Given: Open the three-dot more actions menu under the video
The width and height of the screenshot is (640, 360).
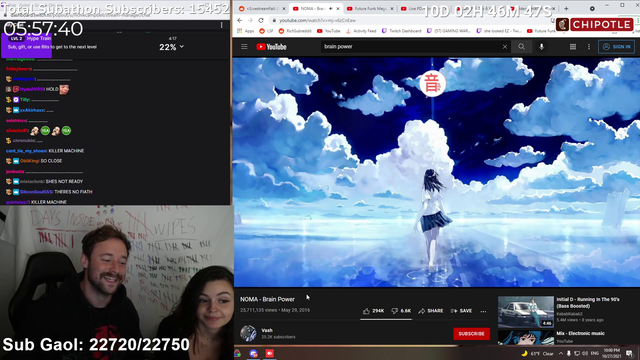Looking at the screenshot, I should (483, 311).
